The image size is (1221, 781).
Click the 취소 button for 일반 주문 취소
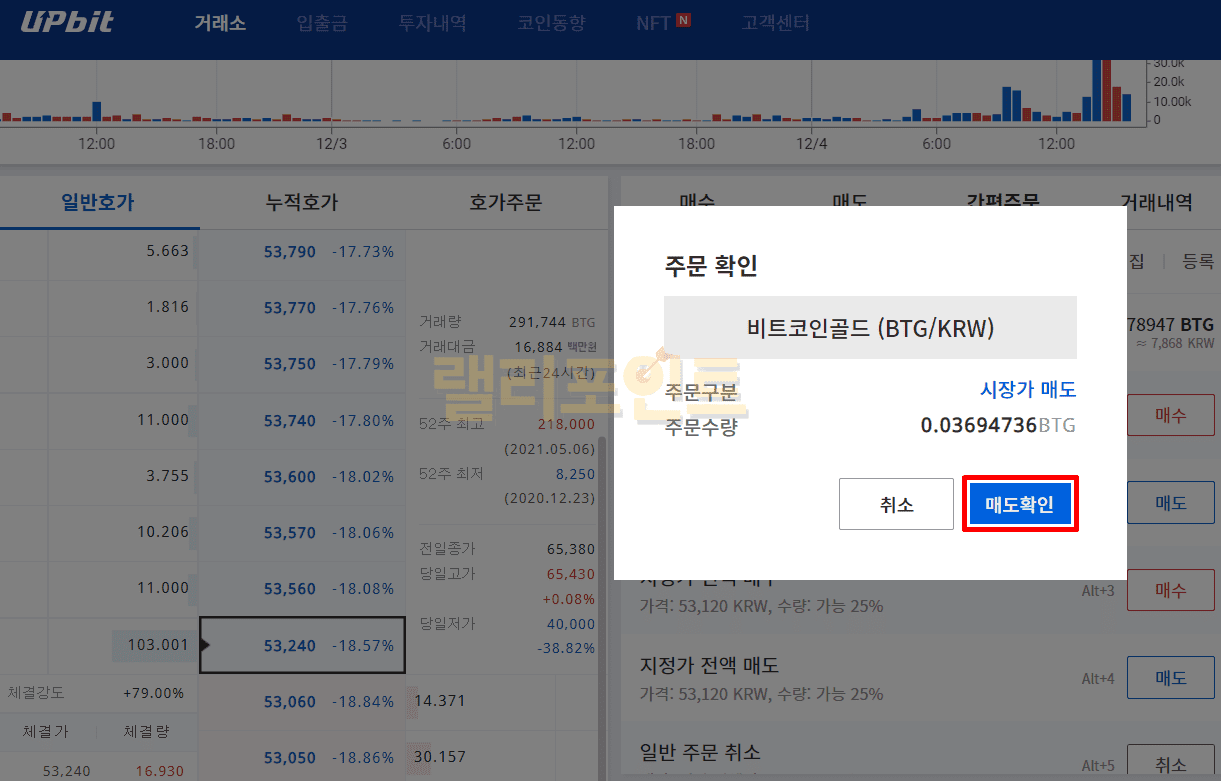click(1170, 765)
